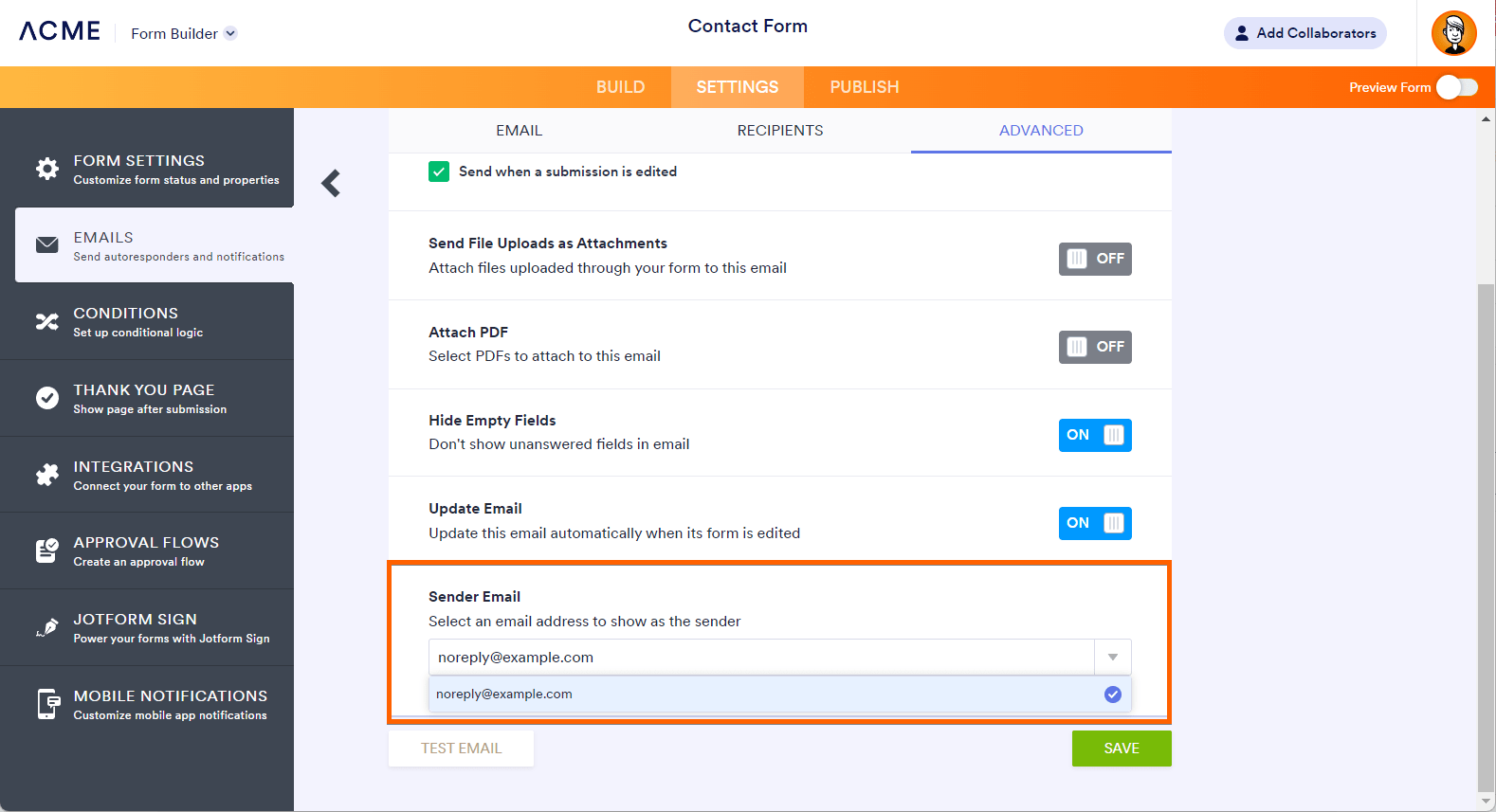
Task: Open Conditions via the shuffle icon
Action: click(x=47, y=322)
